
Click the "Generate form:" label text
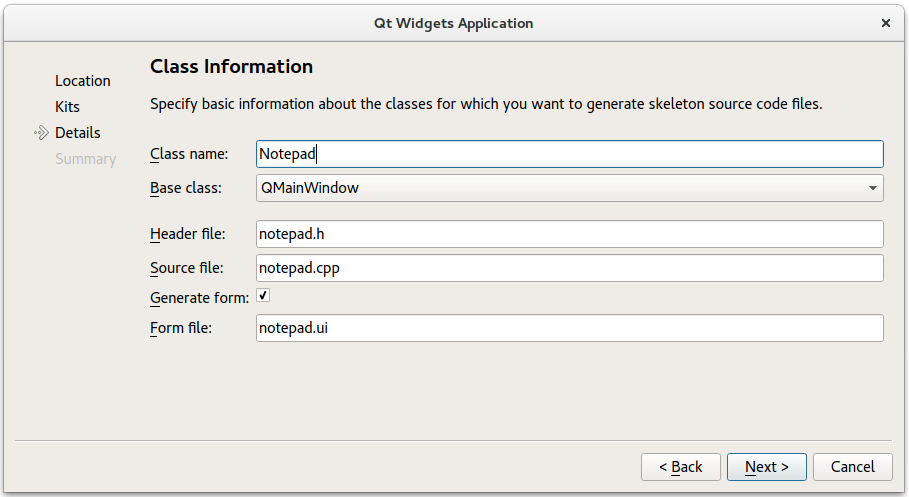pyautogui.click(x=199, y=298)
